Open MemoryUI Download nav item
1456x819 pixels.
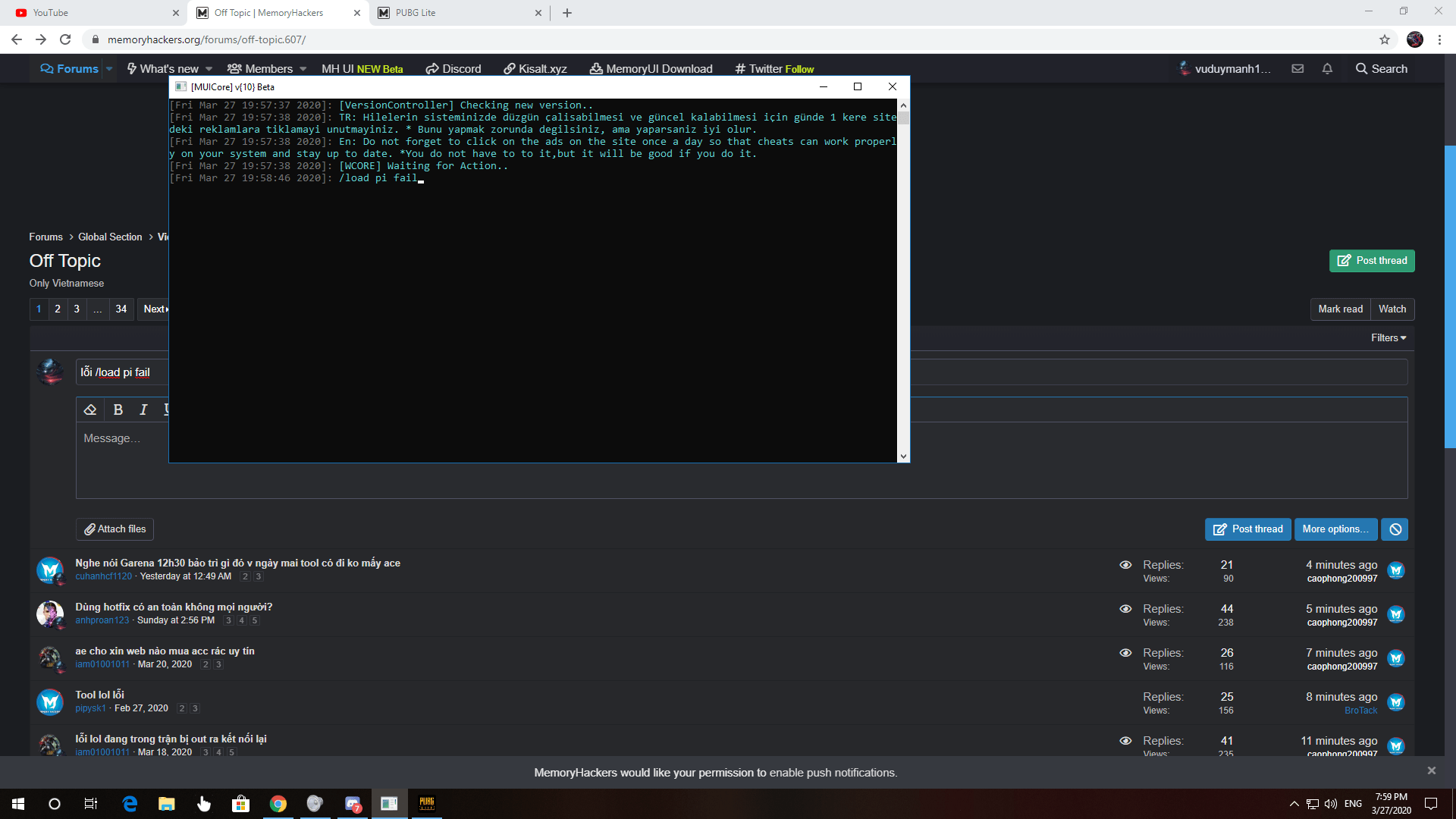coord(651,69)
